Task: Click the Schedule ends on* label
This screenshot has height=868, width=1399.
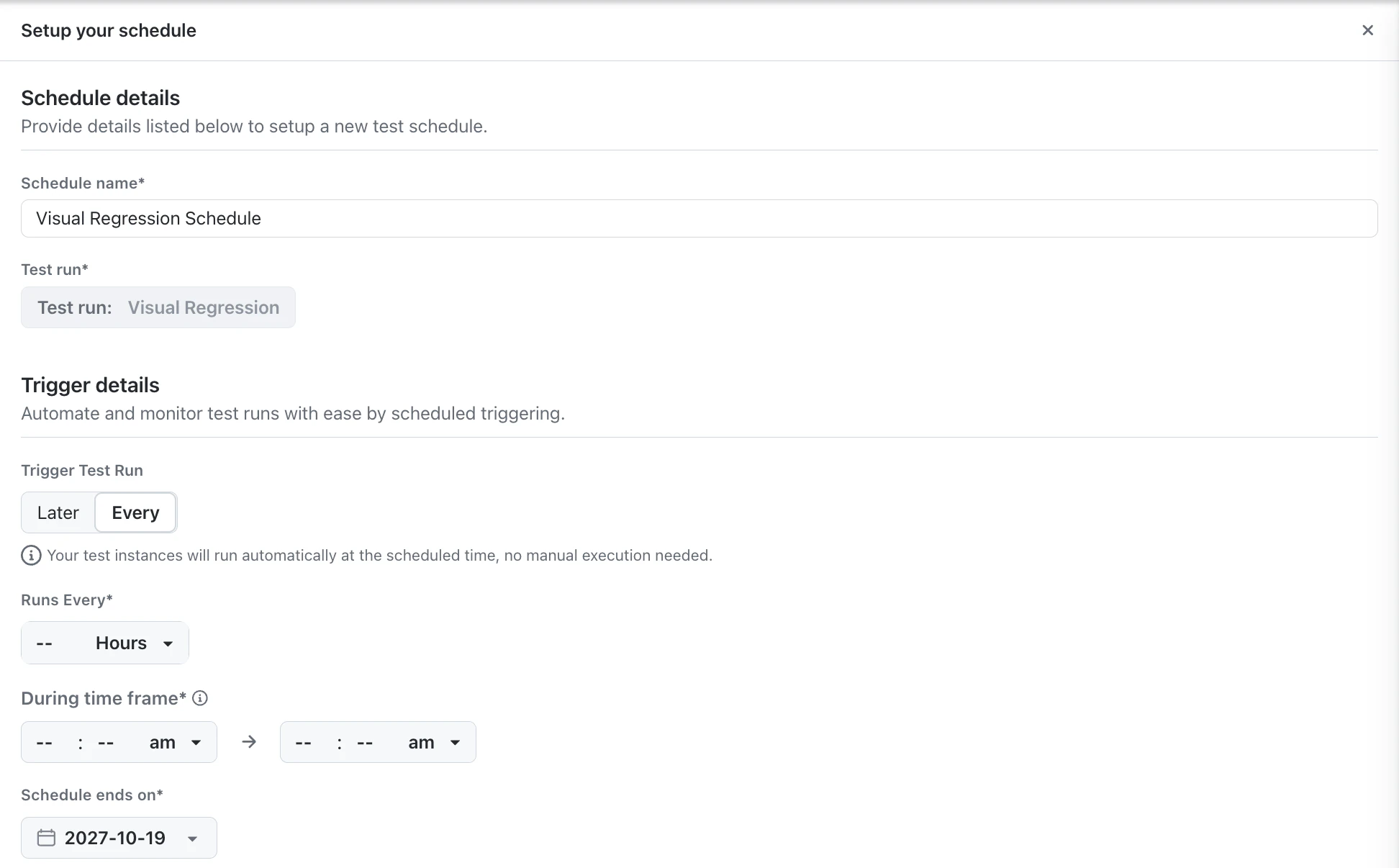Action: pyautogui.click(x=92, y=795)
